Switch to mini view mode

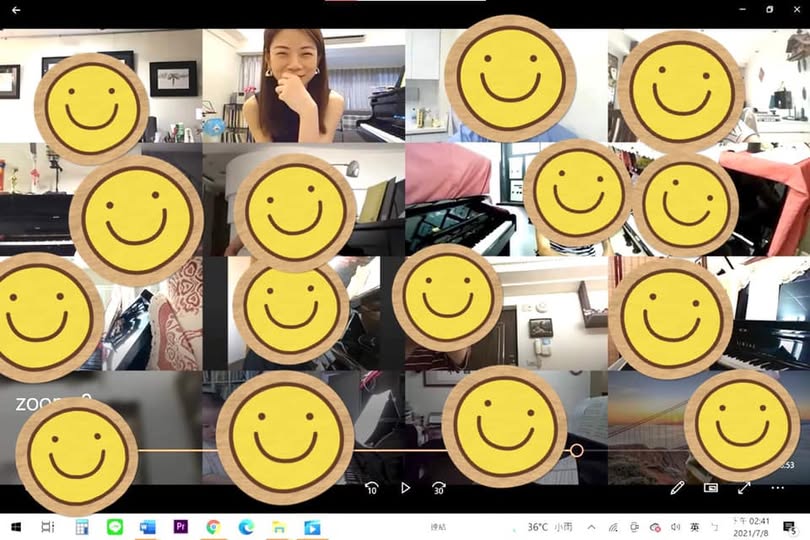pos(711,488)
